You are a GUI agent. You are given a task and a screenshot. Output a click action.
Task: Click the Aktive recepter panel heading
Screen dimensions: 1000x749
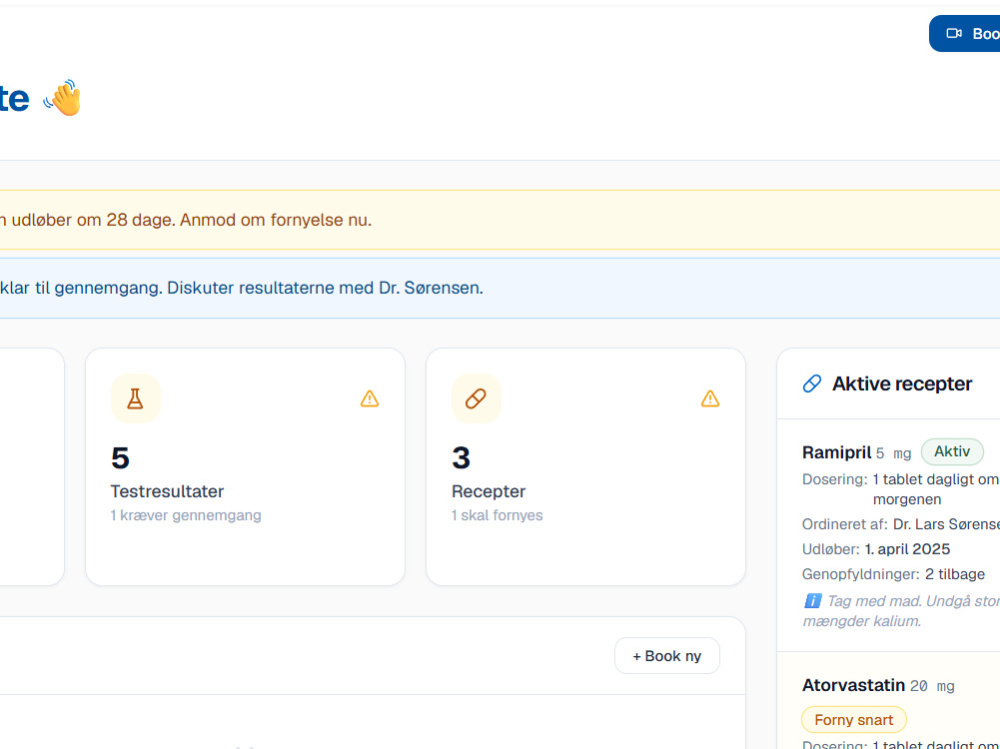click(902, 383)
